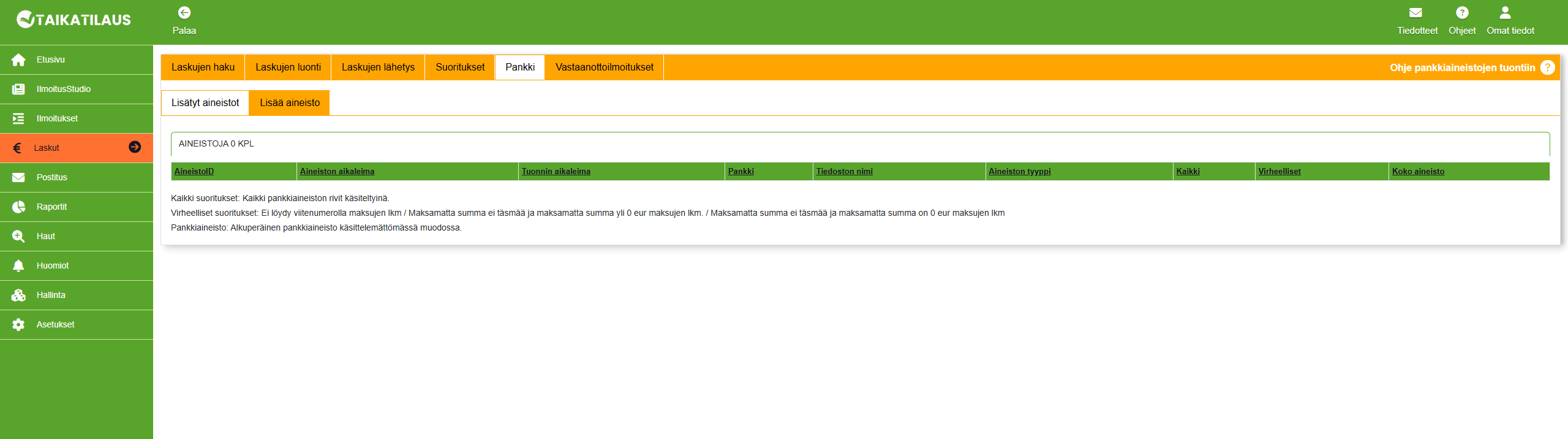Click help icon beside Ohje pankkiaineistojen tuontiin
The height and width of the screenshot is (439, 1568).
tap(1547, 67)
